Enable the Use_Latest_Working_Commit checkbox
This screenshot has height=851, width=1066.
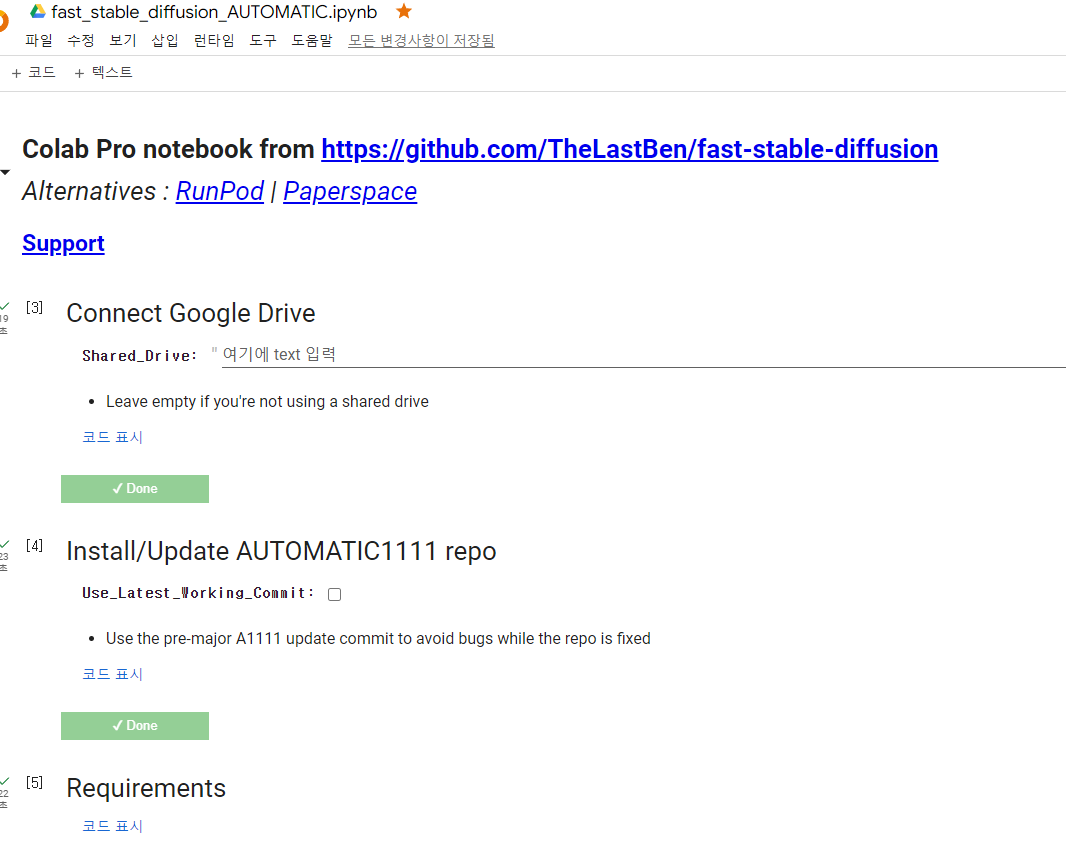[x=334, y=595]
